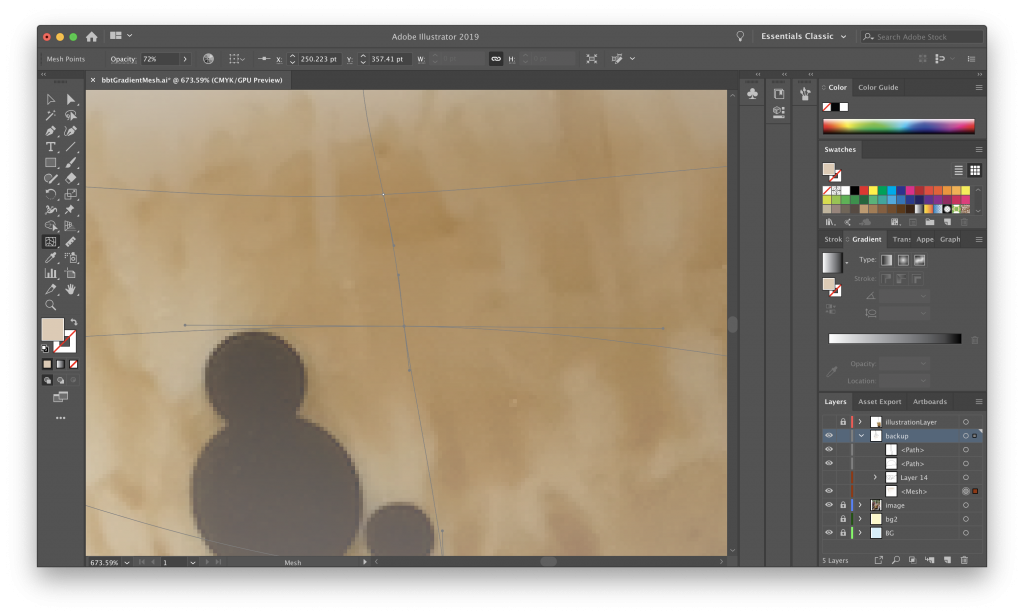Viewport: 1024px width, 616px height.
Task: Create a new layer in the Layers panel
Action: click(x=946, y=559)
